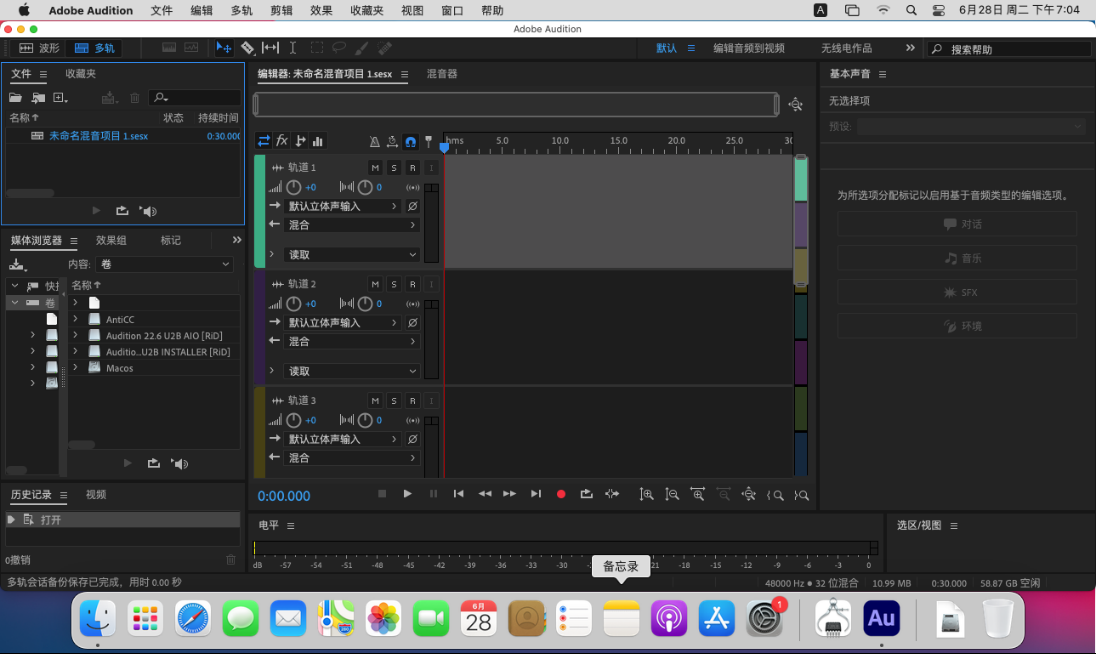Expand the AntiCC folder

click(x=75, y=319)
